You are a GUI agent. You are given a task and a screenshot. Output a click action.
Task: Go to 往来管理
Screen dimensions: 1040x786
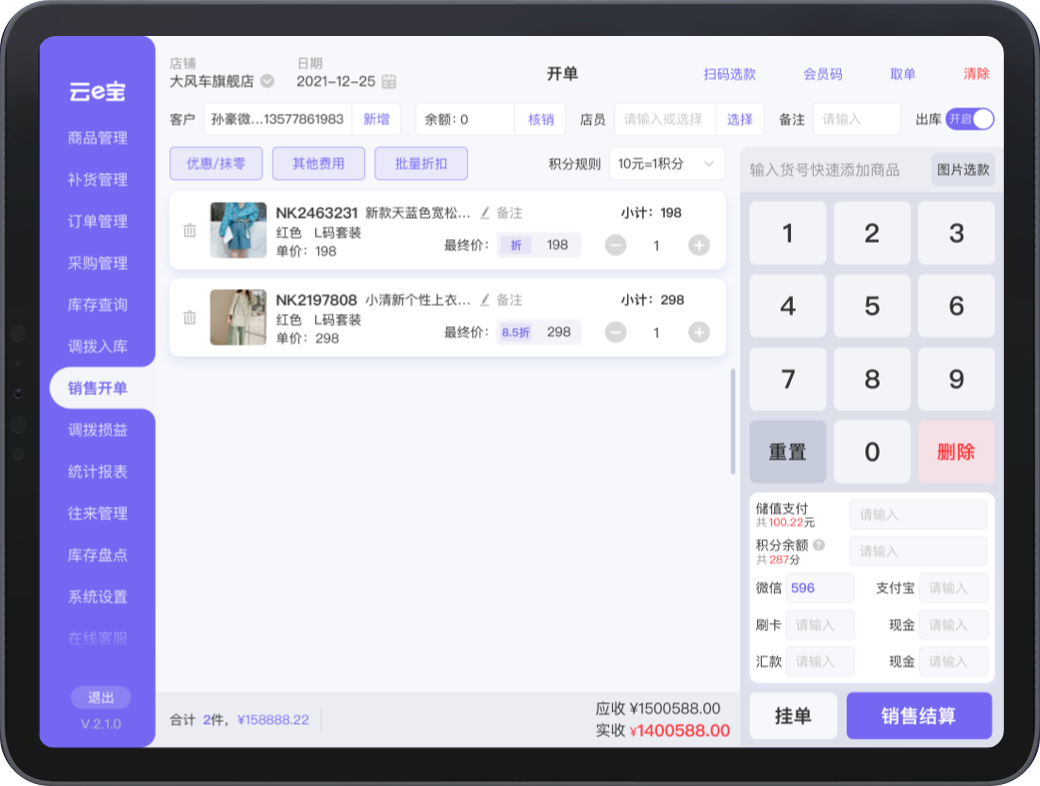click(x=98, y=513)
